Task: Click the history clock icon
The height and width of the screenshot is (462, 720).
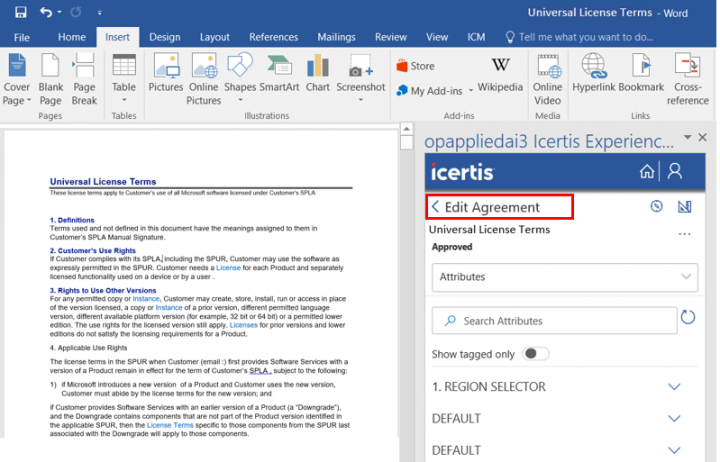Action: 657,207
